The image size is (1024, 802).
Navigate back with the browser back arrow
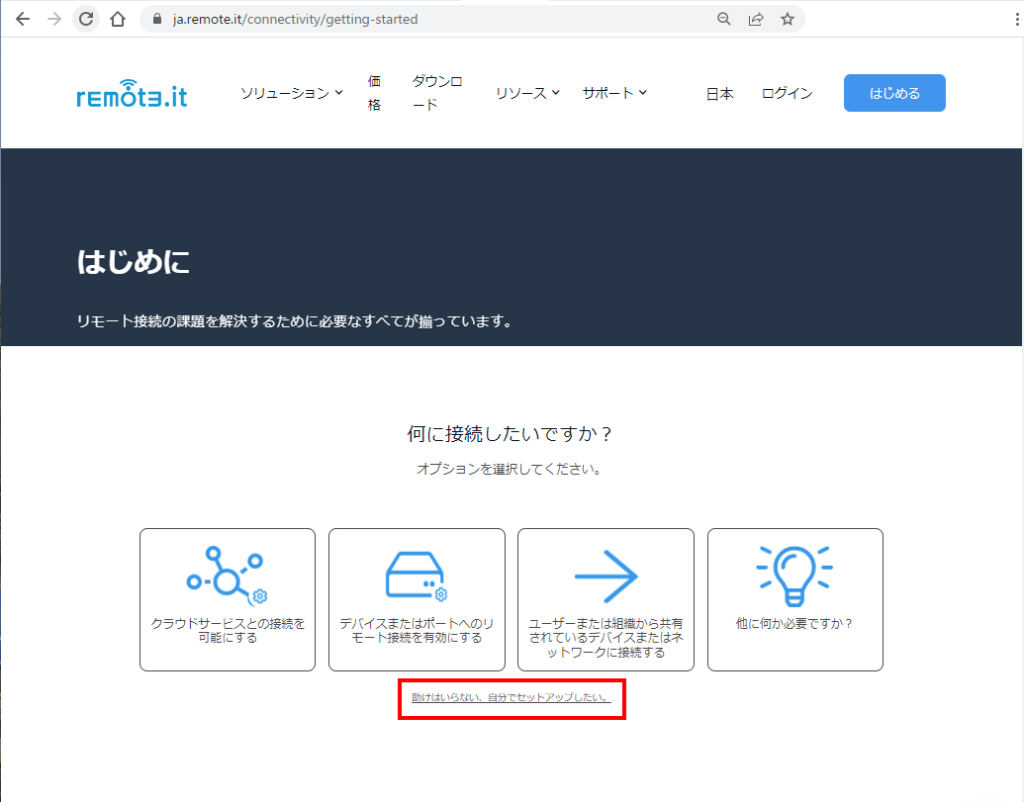click(x=22, y=19)
